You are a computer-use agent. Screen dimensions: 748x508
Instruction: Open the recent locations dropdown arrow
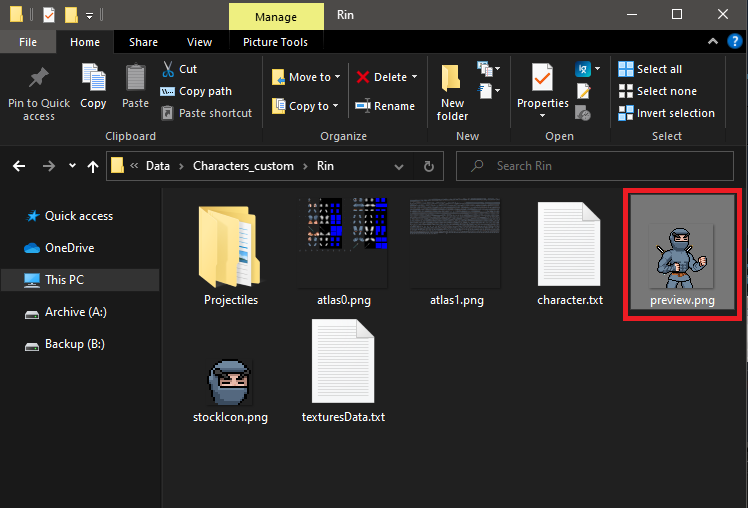(72, 166)
